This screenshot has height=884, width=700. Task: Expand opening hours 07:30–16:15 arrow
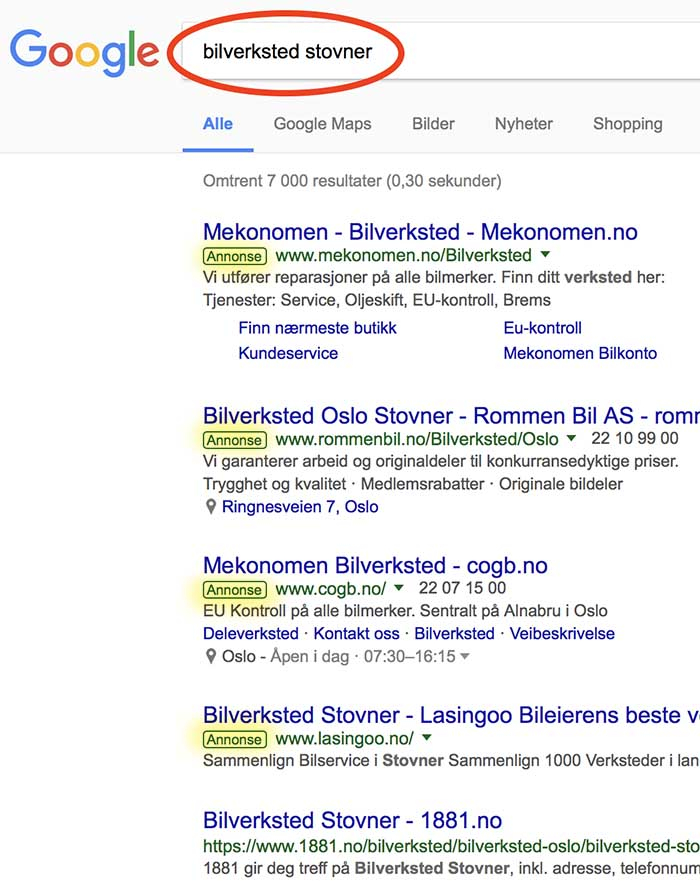pos(465,657)
